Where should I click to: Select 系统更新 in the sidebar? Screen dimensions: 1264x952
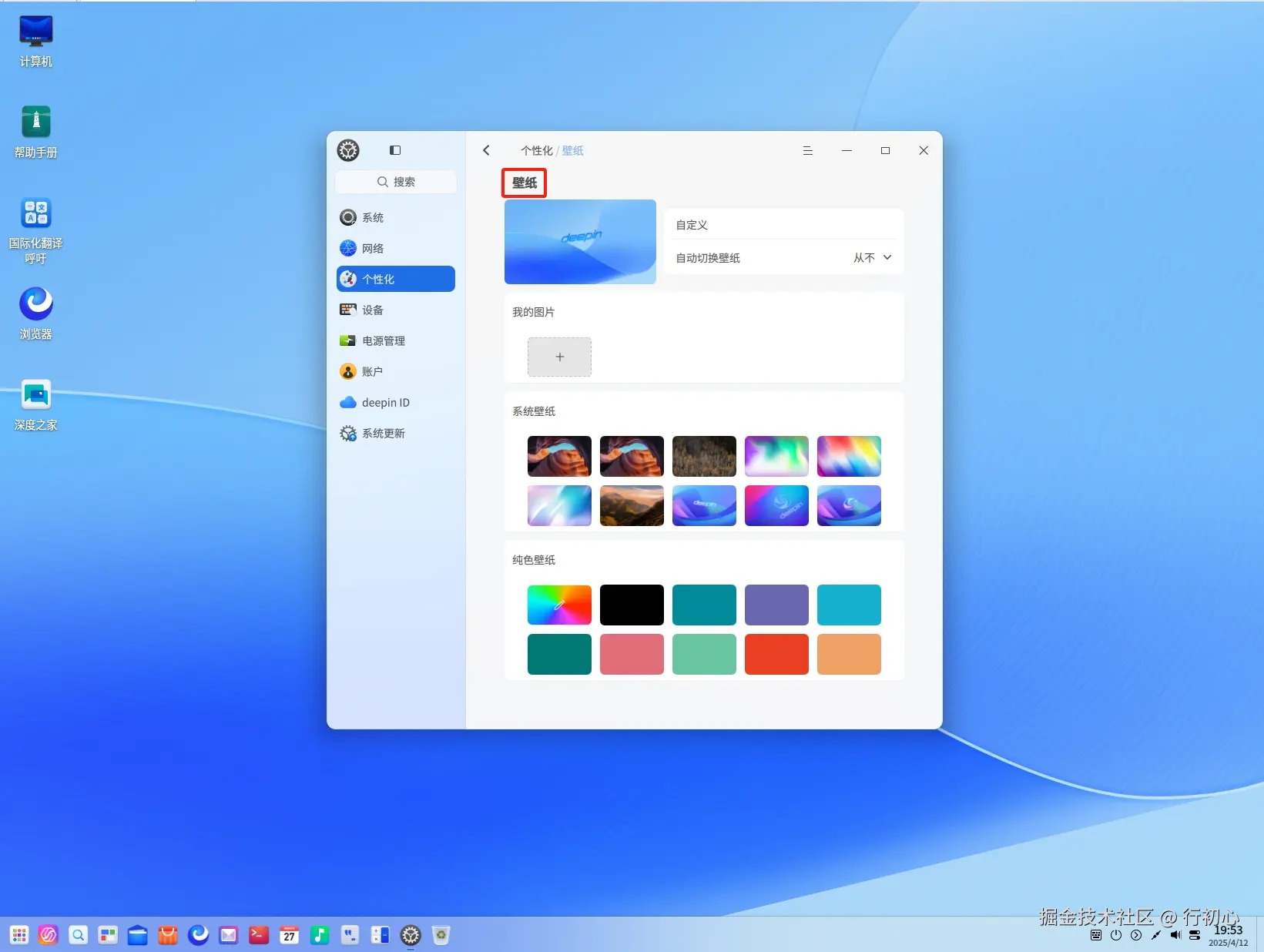pyautogui.click(x=396, y=433)
